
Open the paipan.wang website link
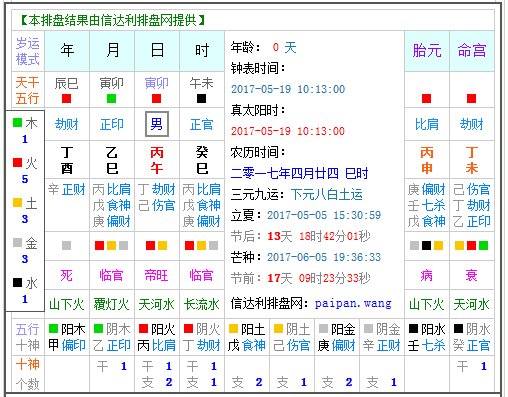[x=353, y=304]
